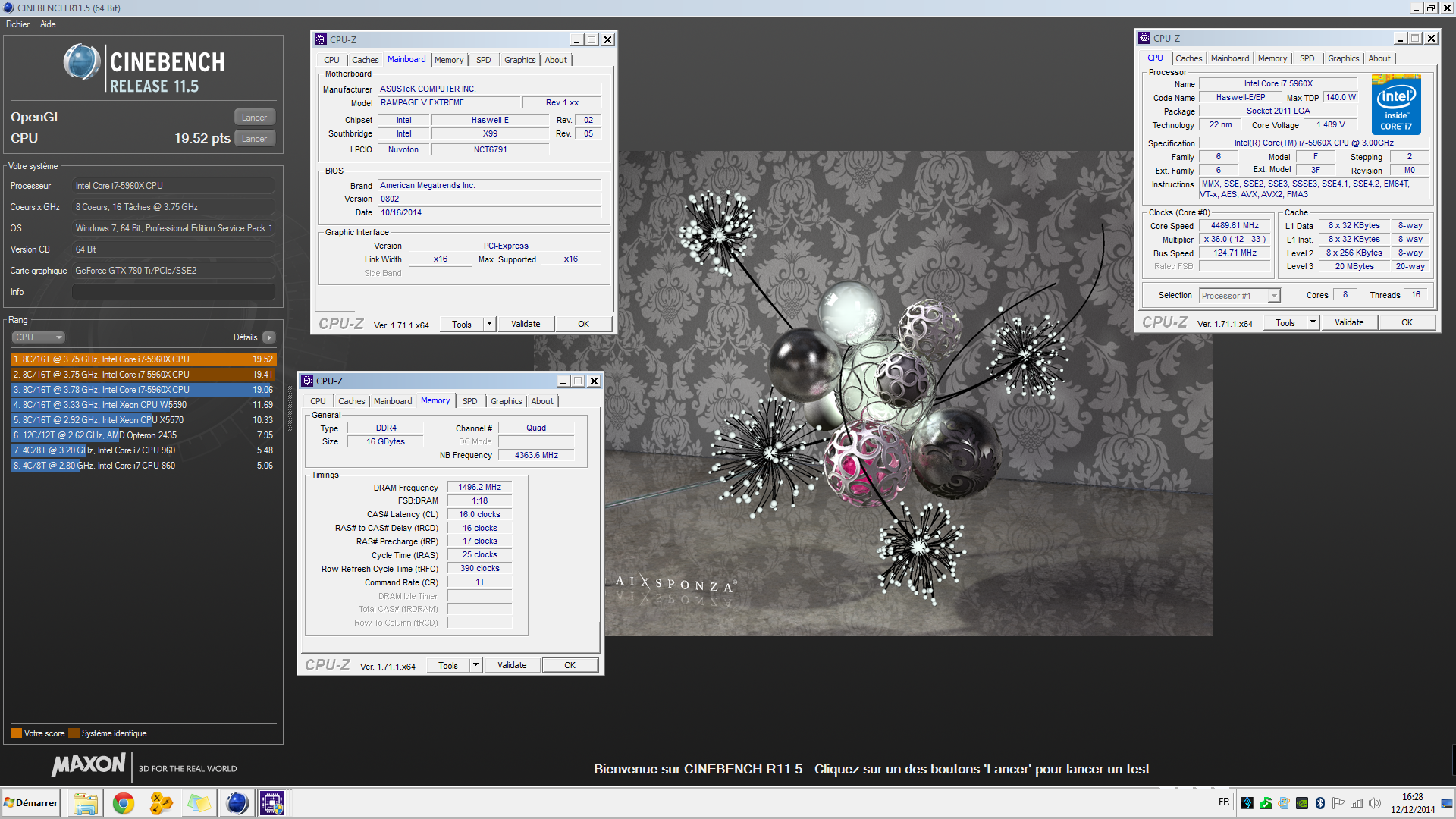Click Validate in Memory CPU-Z window
Image resolution: width=1456 pixels, height=819 pixels.
click(512, 666)
